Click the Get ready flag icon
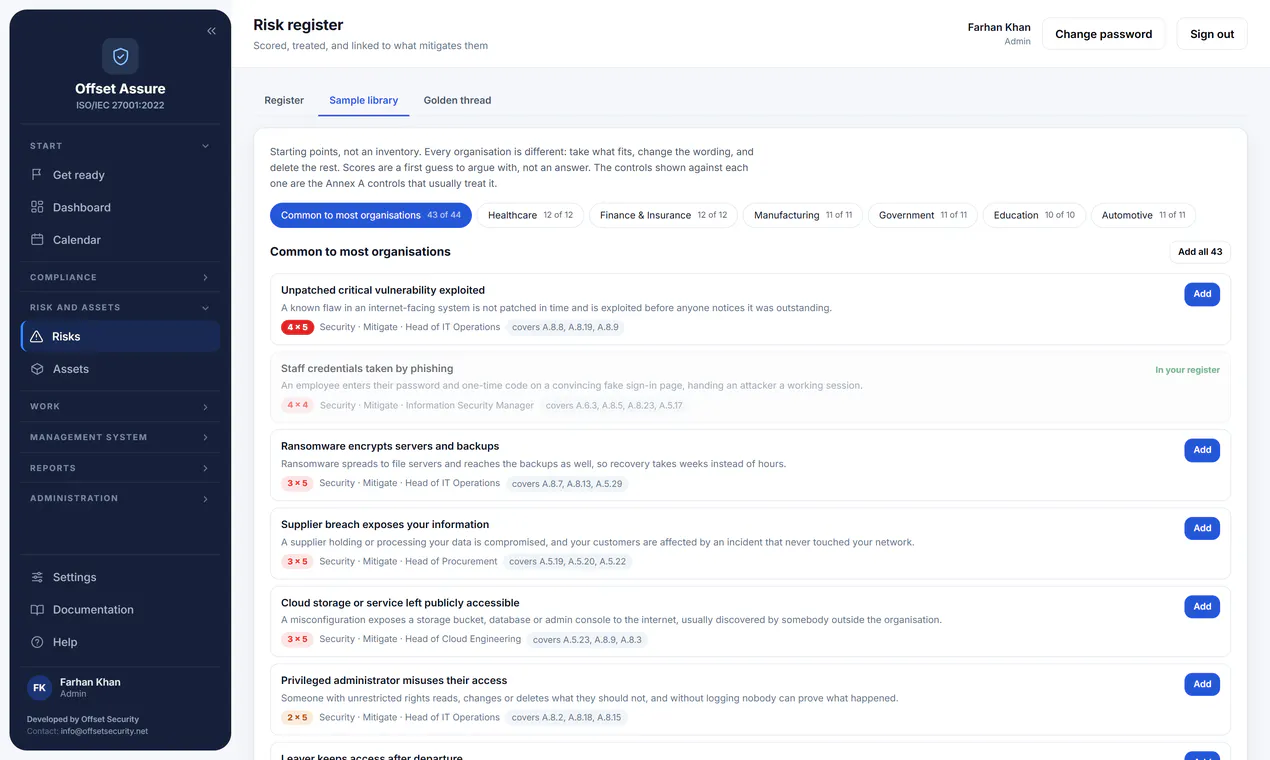 37,175
